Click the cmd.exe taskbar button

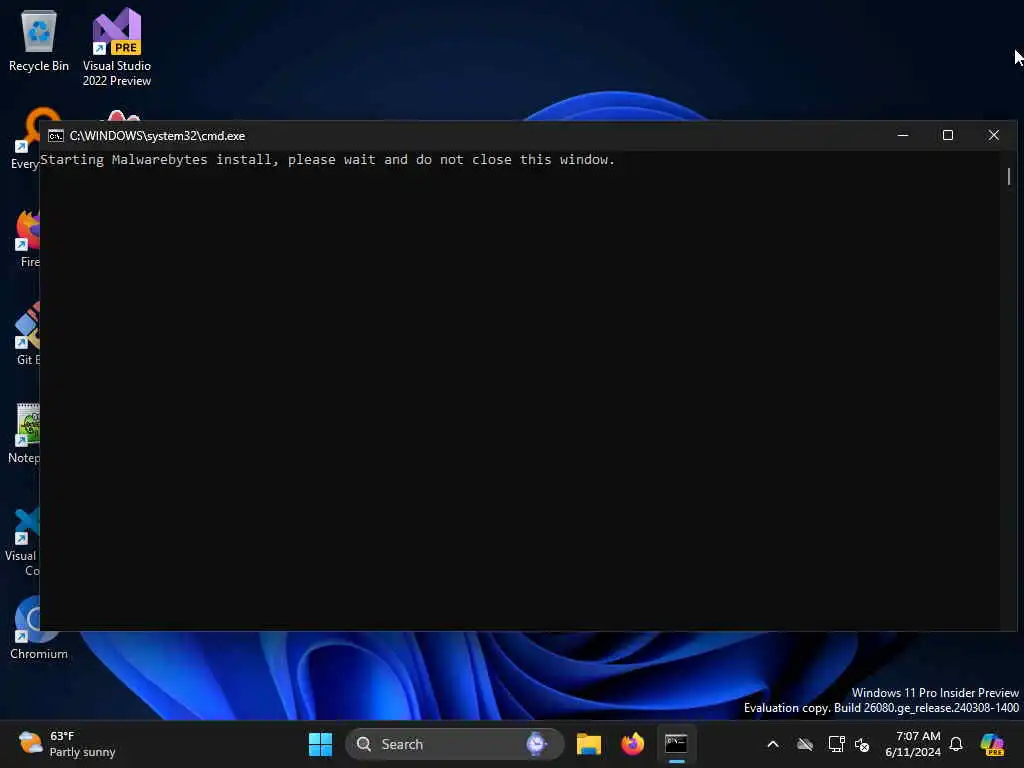(676, 744)
